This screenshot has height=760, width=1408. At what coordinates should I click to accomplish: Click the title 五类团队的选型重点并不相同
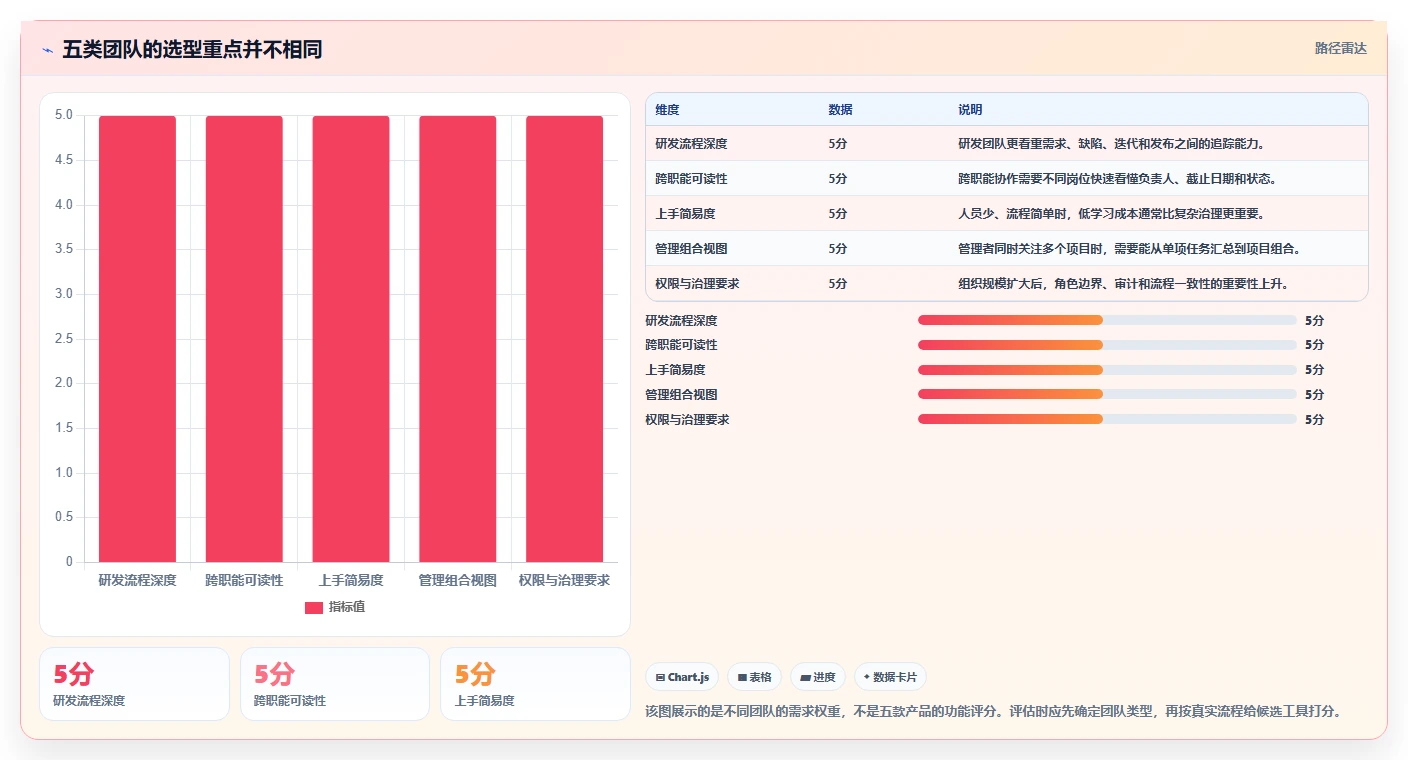click(192, 50)
